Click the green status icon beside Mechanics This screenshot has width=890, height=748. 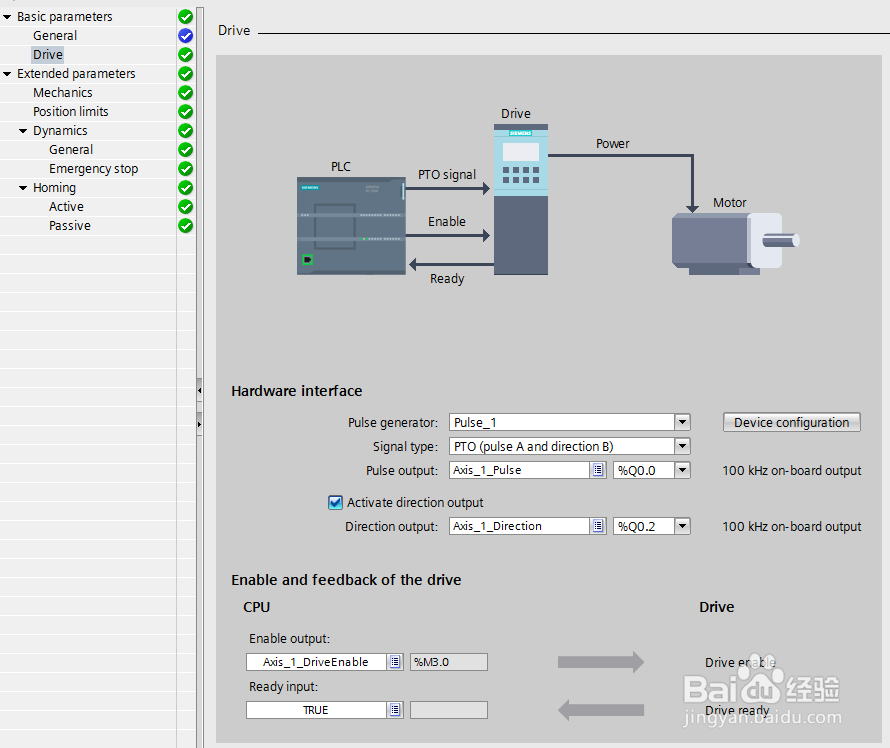click(x=186, y=93)
